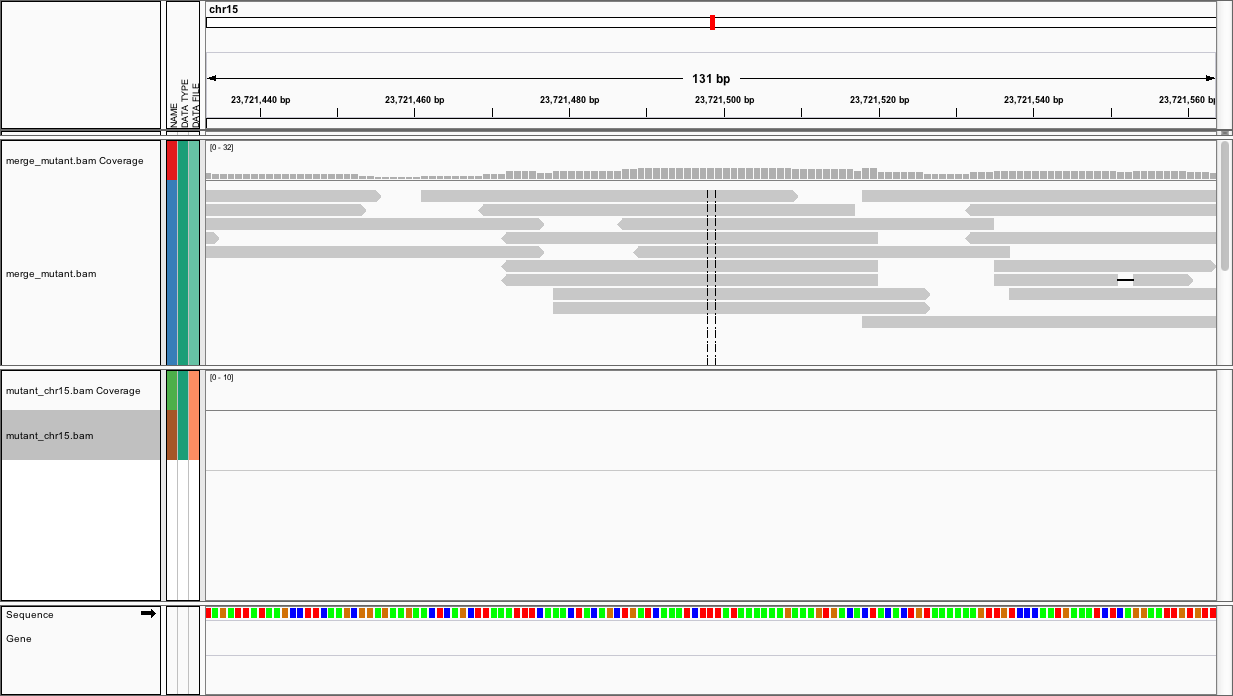Viewport: 1233px width, 696px height.
Task: Click the 23,721,460 bp ruler position
Action: click(x=414, y=100)
